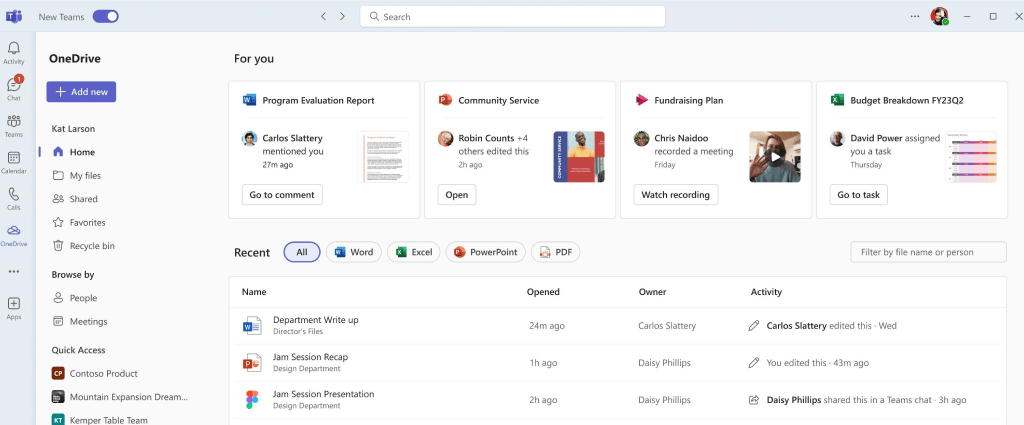The height and width of the screenshot is (425, 1024).
Task: Click the Stream icon on the Fundraising Plan card
Action: tap(641, 100)
